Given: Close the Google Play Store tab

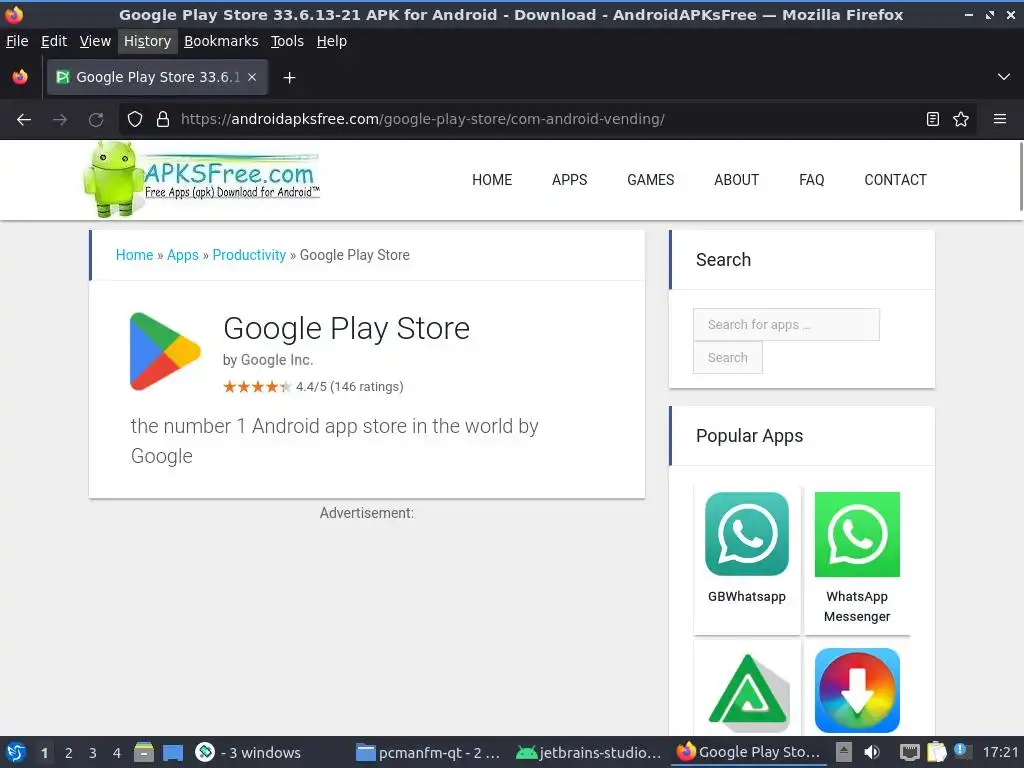Looking at the screenshot, I should click(x=252, y=77).
